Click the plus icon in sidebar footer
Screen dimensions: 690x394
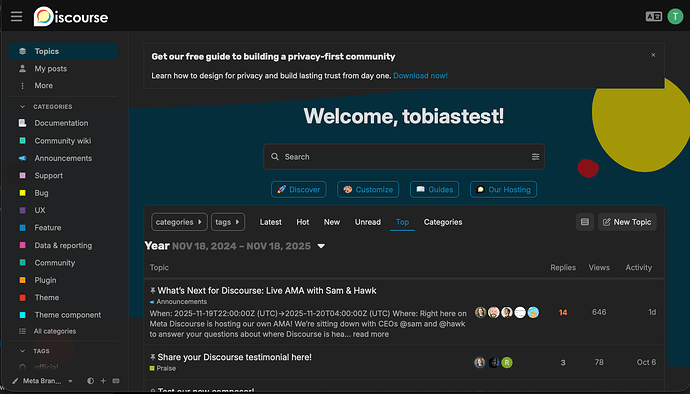point(103,381)
